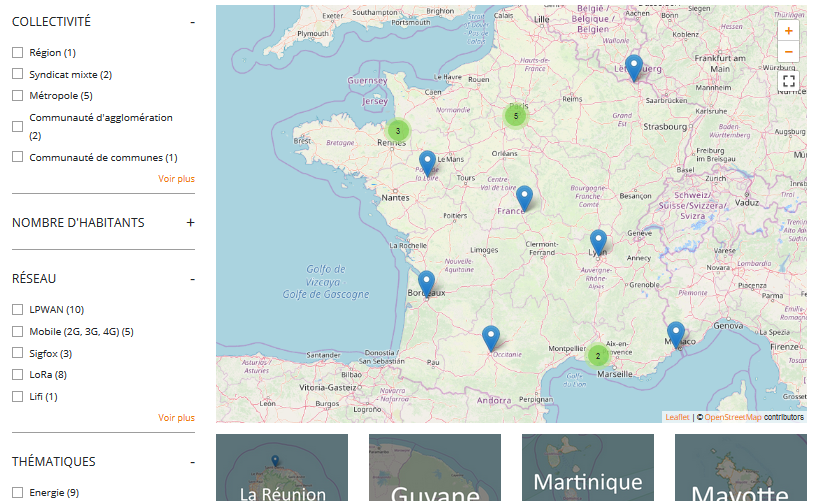
Task: Click the map marker on Bordeaux
Action: (x=426, y=283)
